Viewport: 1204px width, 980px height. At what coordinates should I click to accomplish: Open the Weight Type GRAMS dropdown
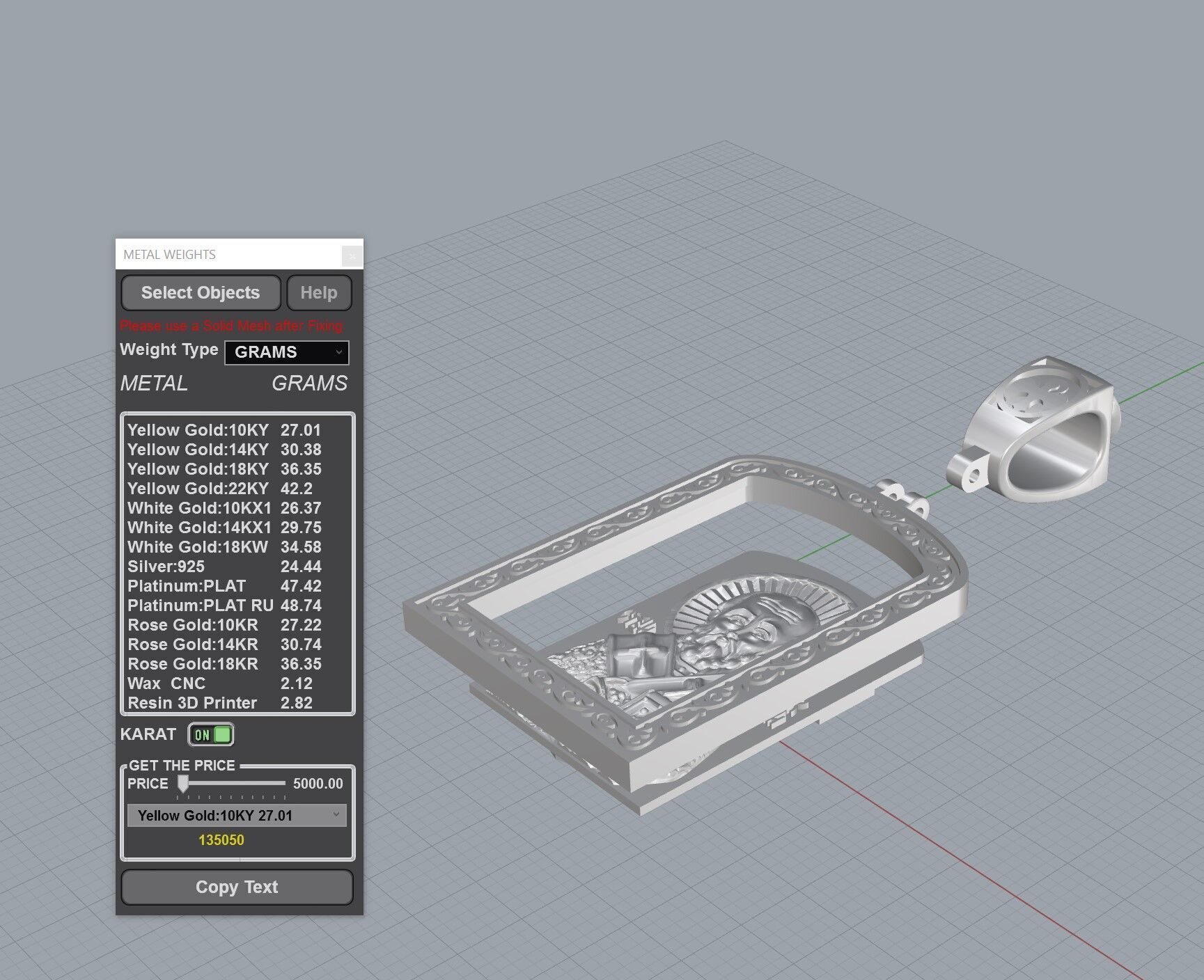(x=287, y=352)
